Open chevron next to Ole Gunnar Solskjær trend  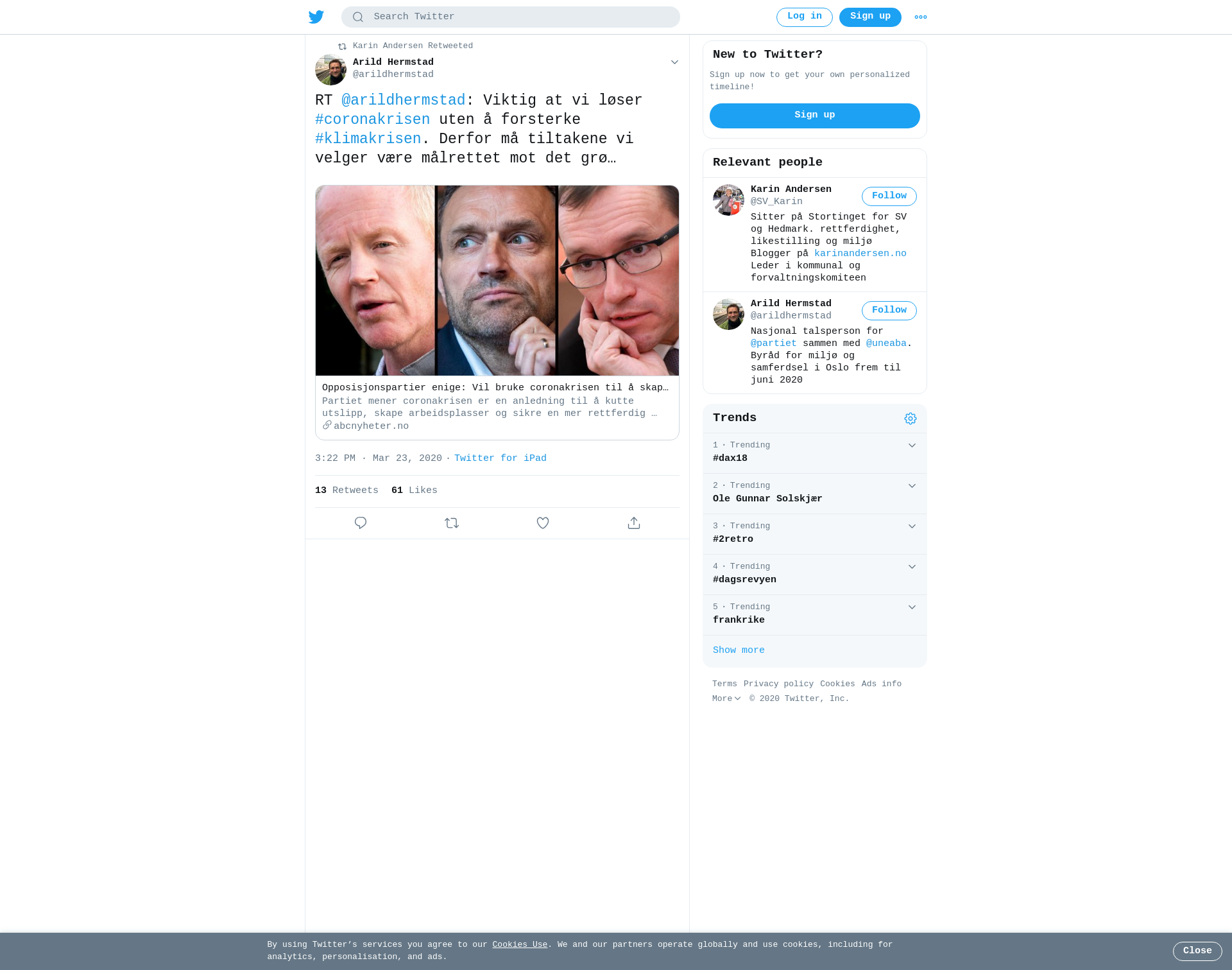pyautogui.click(x=912, y=486)
